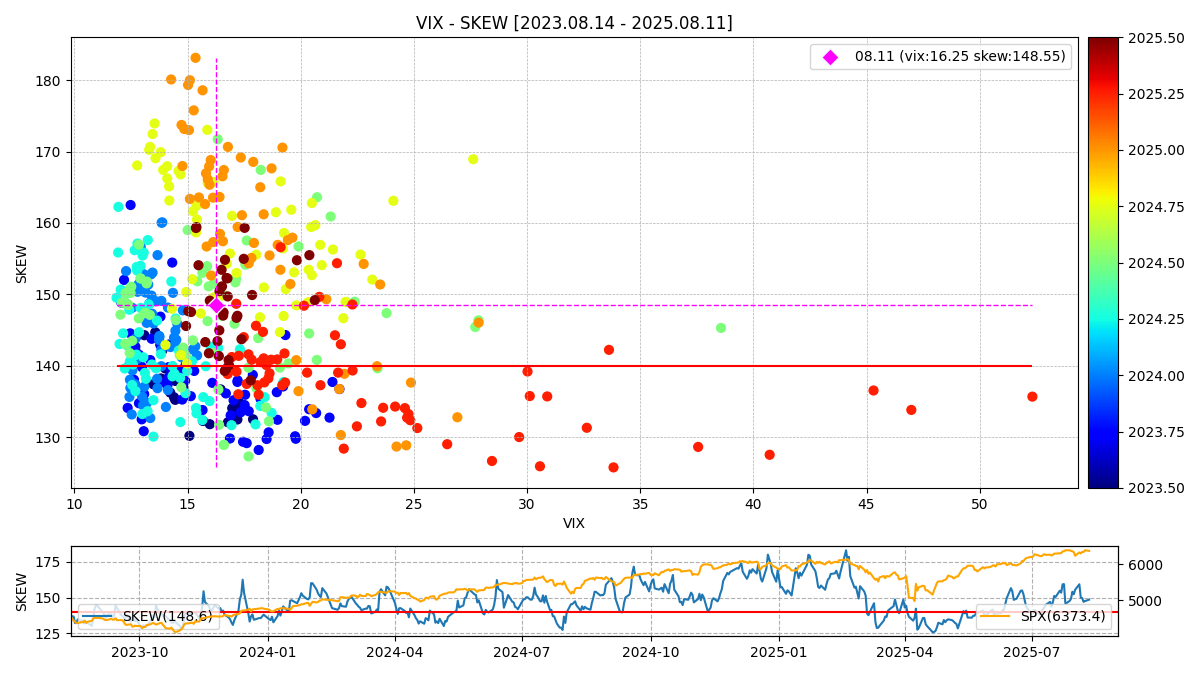The image size is (1200, 675).
Task: Click the magenta diamond legend marker
Action: (830, 57)
